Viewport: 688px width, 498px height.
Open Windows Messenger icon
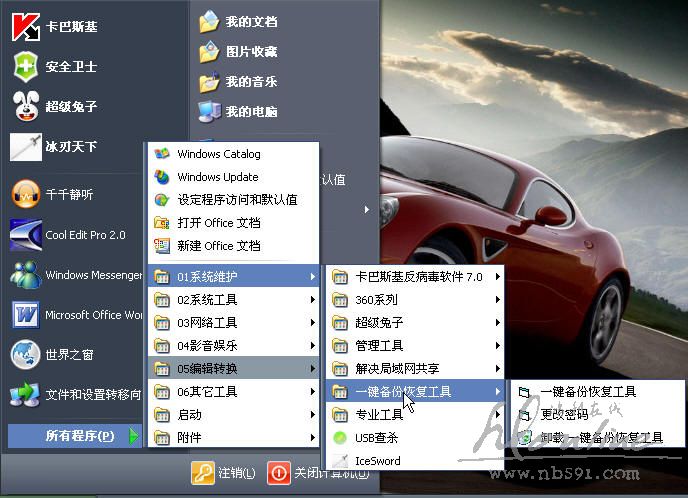[25, 275]
